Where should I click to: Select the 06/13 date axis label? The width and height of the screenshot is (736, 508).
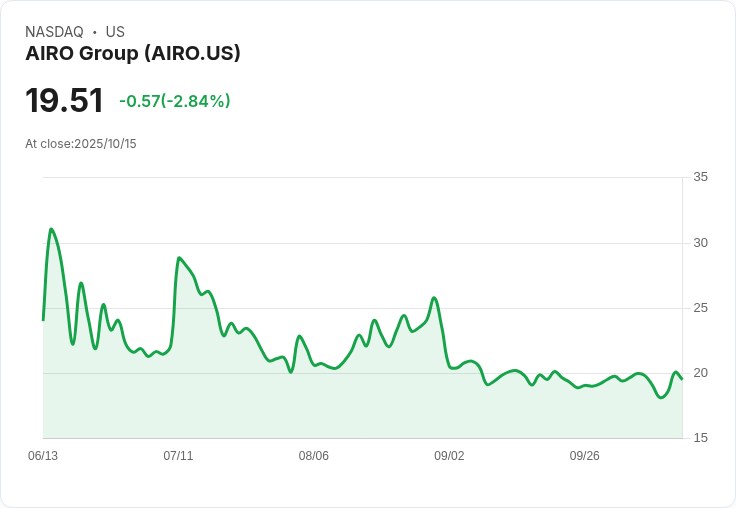[43, 455]
